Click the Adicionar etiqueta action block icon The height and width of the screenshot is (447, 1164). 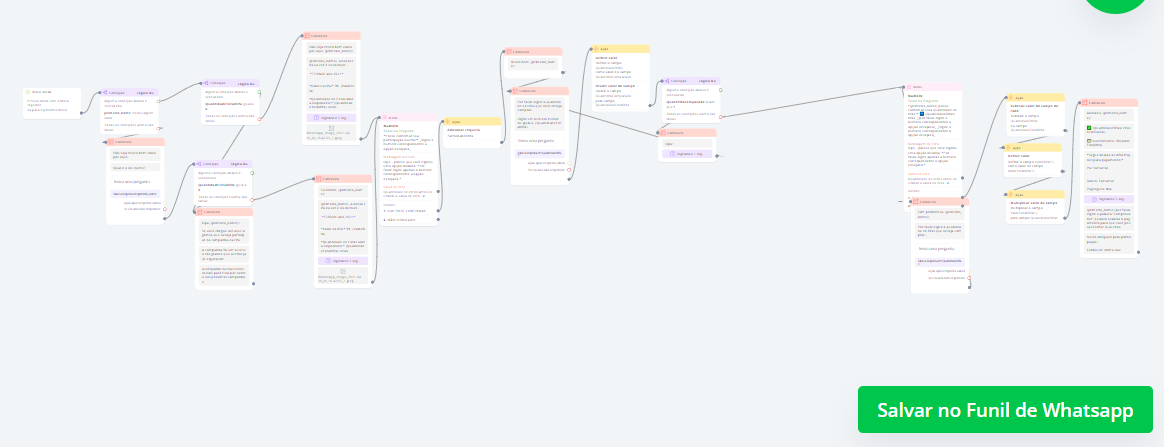pos(448,121)
